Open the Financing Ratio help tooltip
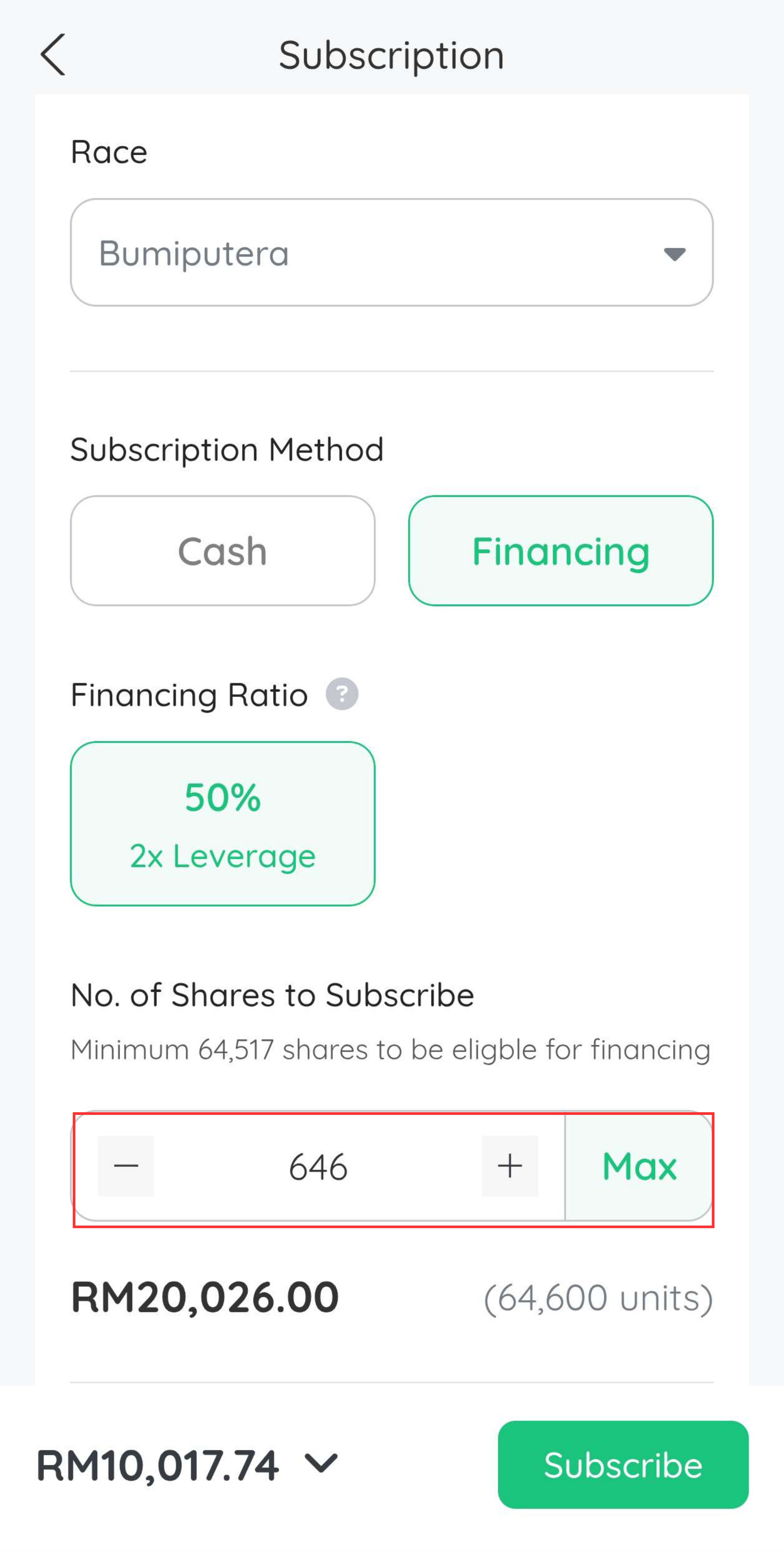The height and width of the screenshot is (1552, 784). 342,694
